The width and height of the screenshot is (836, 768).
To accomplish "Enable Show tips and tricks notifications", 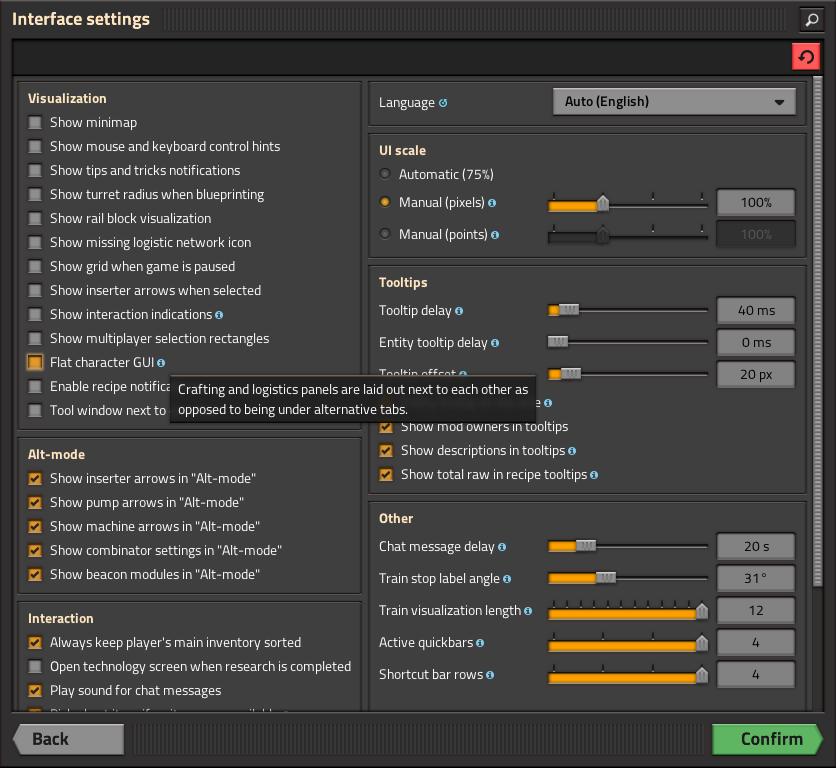I will (35, 171).
